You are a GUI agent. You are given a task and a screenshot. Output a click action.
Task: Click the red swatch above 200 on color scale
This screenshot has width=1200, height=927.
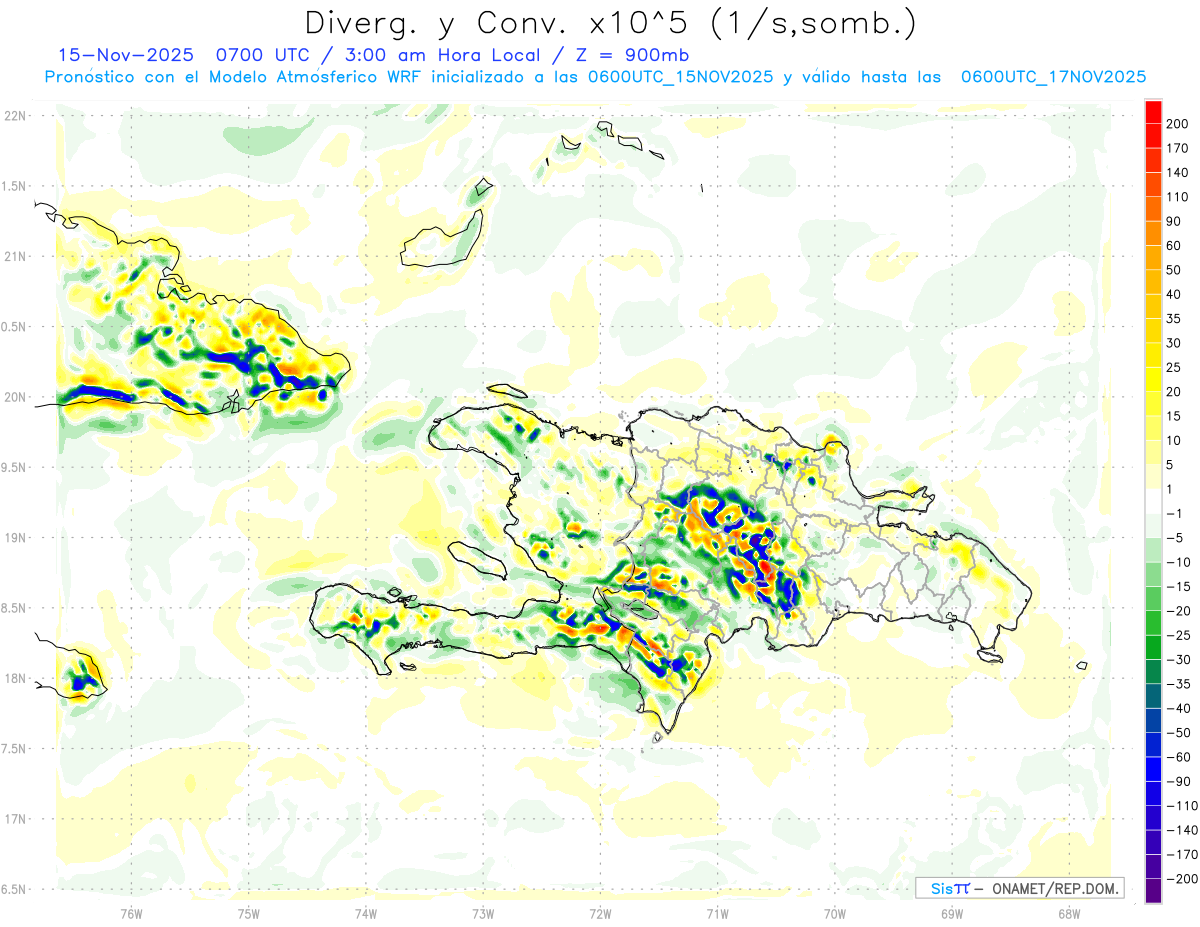[1153, 111]
